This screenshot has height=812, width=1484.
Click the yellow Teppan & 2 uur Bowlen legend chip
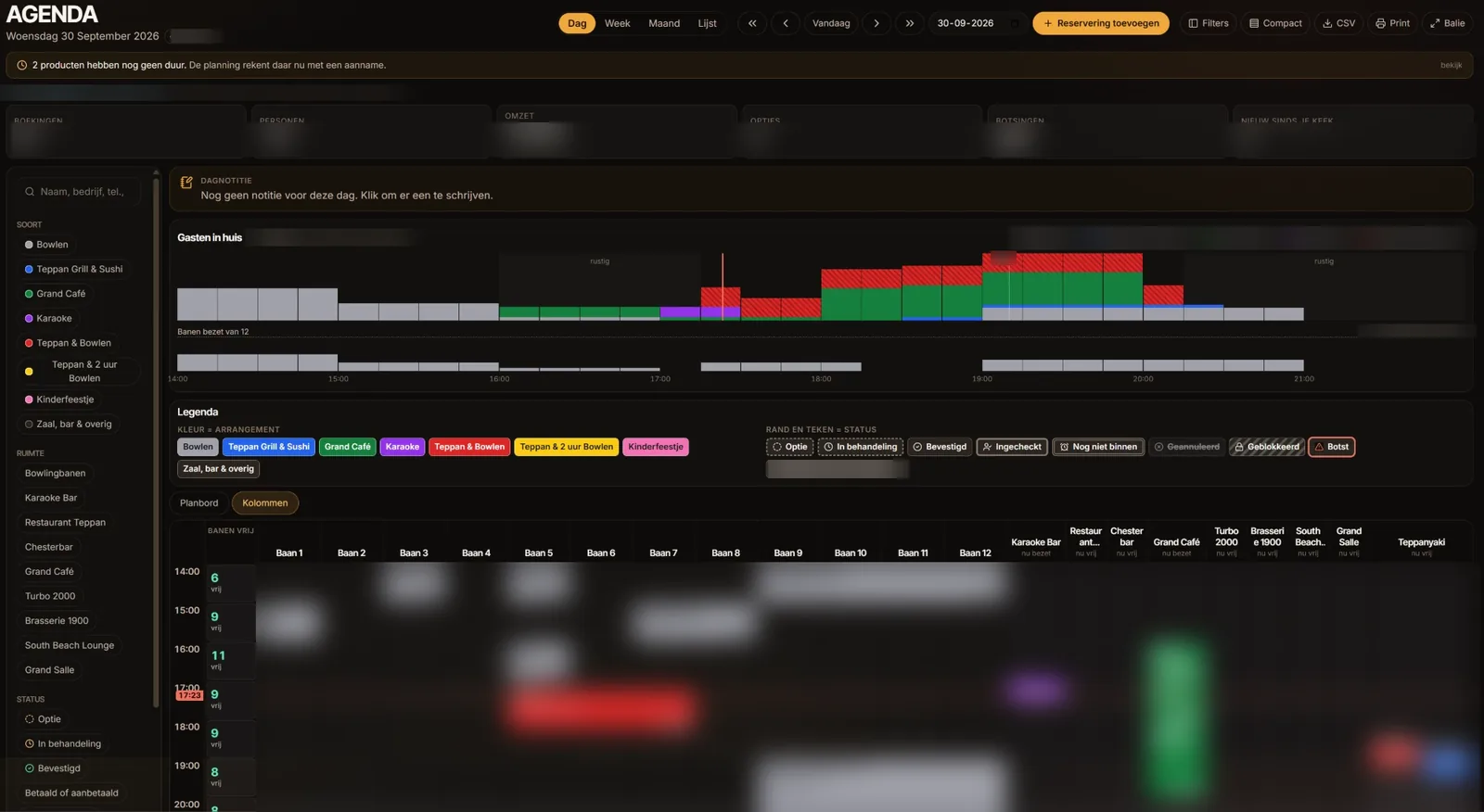click(566, 447)
